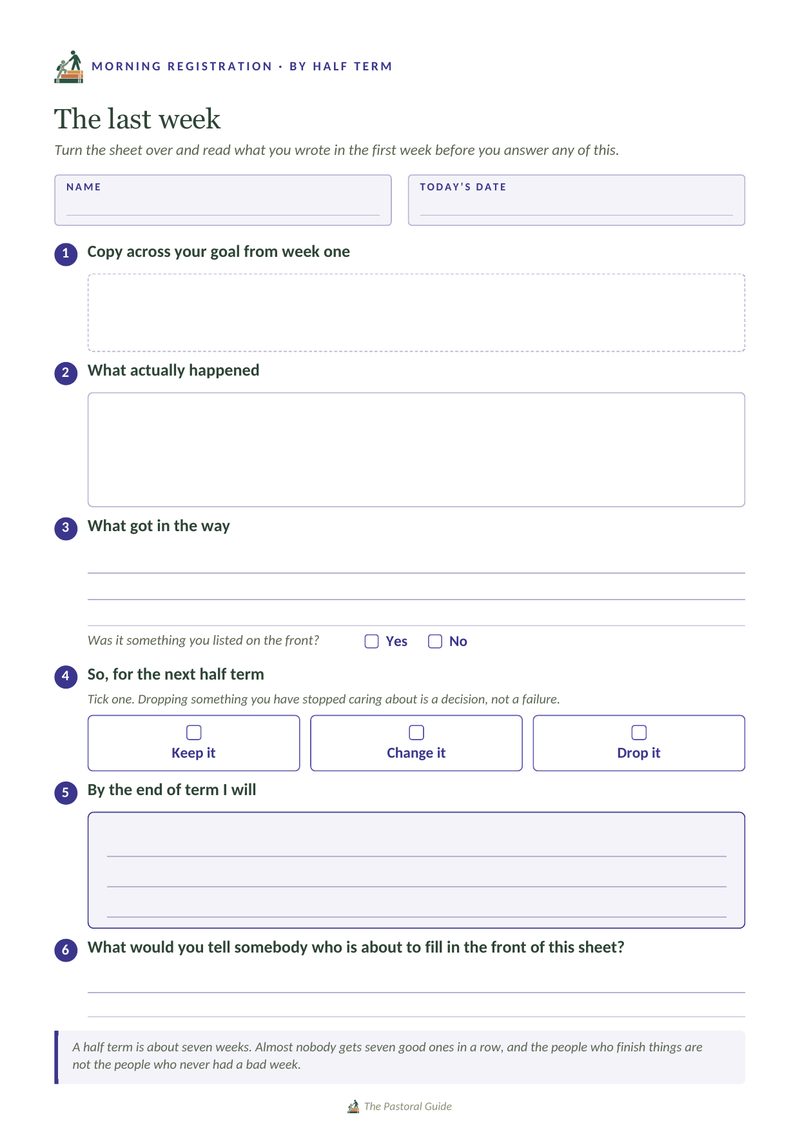
Task: Click the dashed goal from week one box
Action: (x=416, y=313)
